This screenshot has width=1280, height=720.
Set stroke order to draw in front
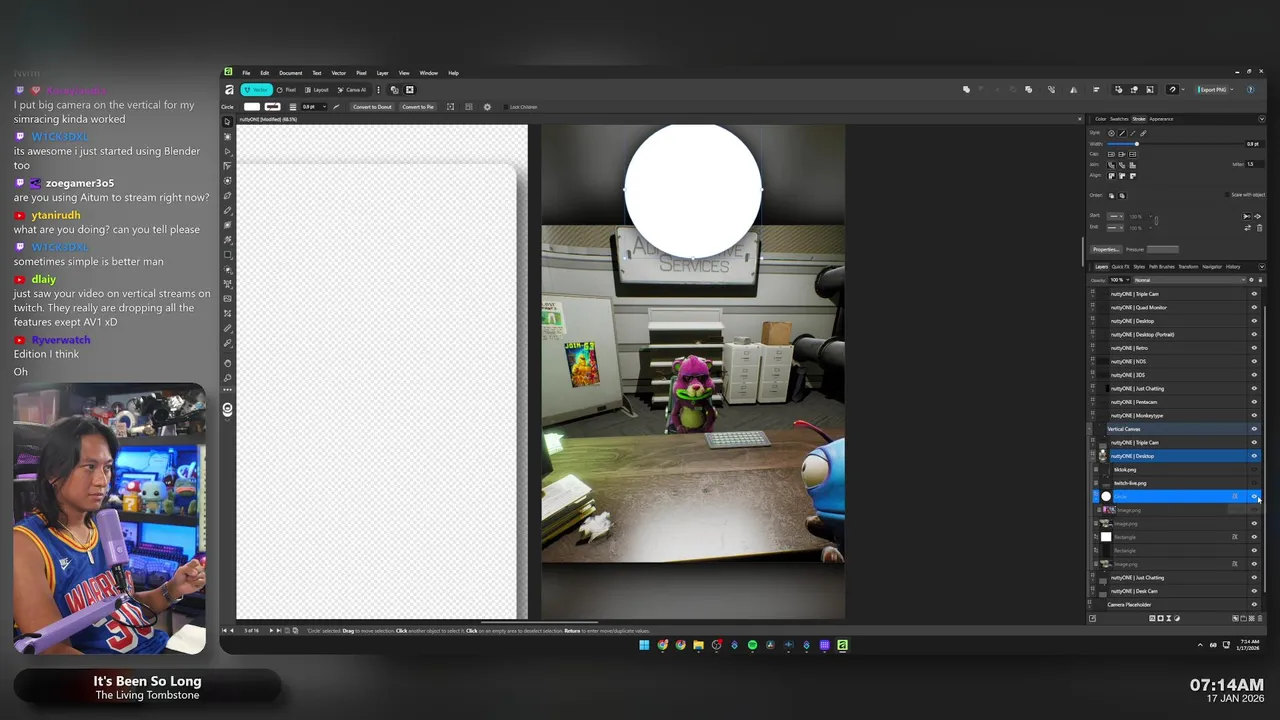(x=1122, y=196)
